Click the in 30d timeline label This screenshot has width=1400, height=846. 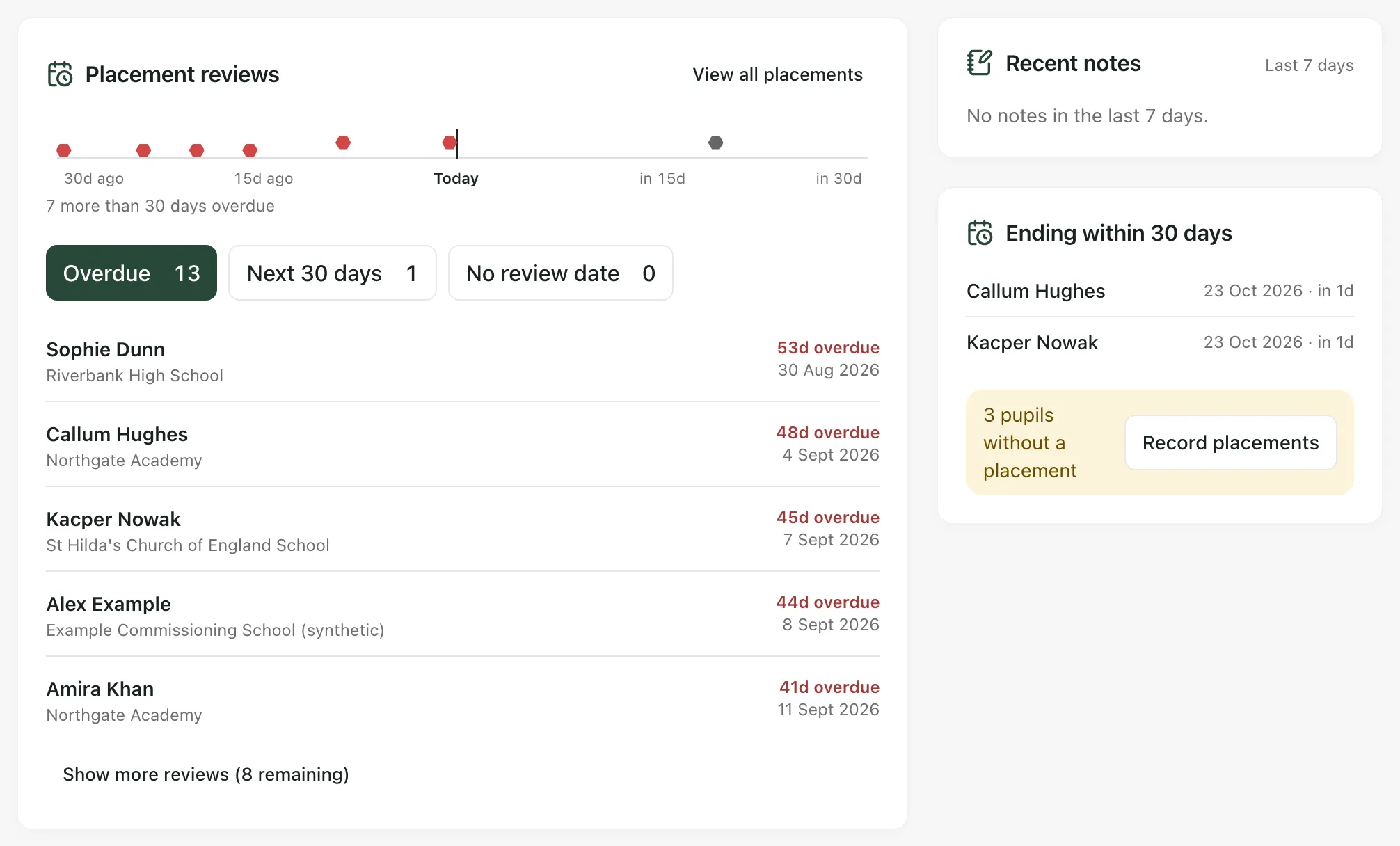(838, 178)
